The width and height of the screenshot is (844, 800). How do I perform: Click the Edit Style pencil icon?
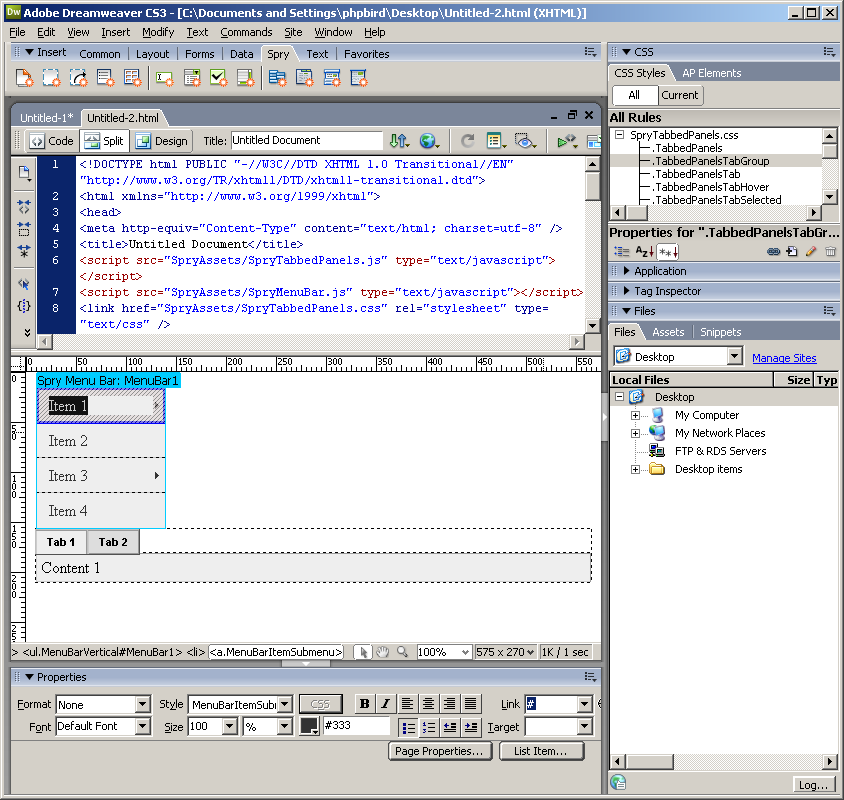pos(811,251)
